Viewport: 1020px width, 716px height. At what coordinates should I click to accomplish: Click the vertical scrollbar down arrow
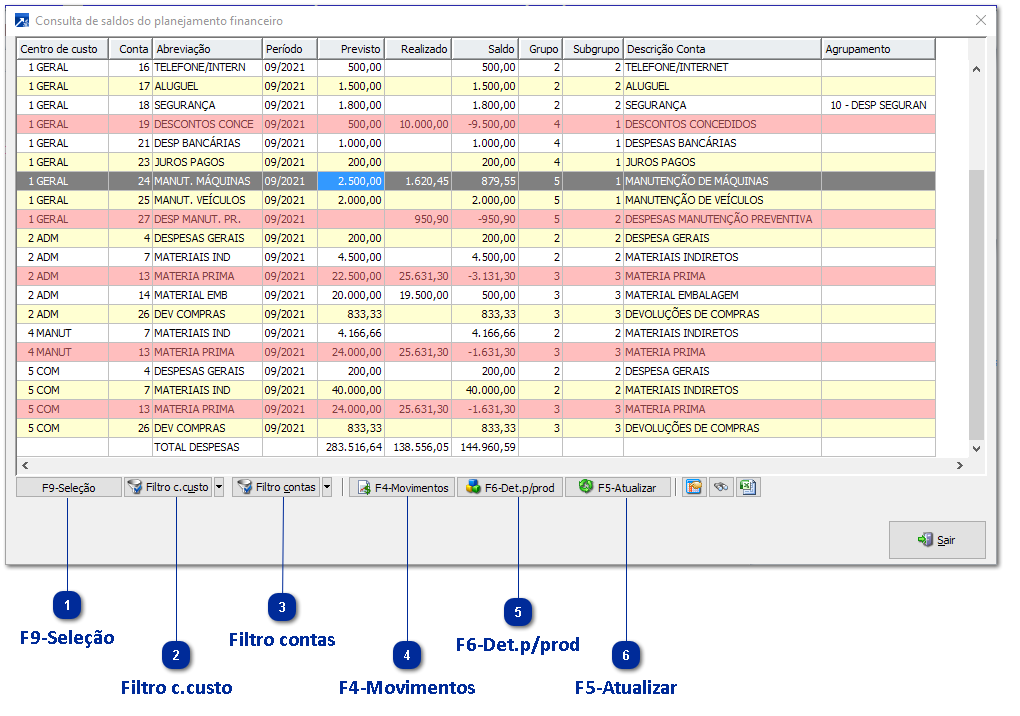click(974, 447)
